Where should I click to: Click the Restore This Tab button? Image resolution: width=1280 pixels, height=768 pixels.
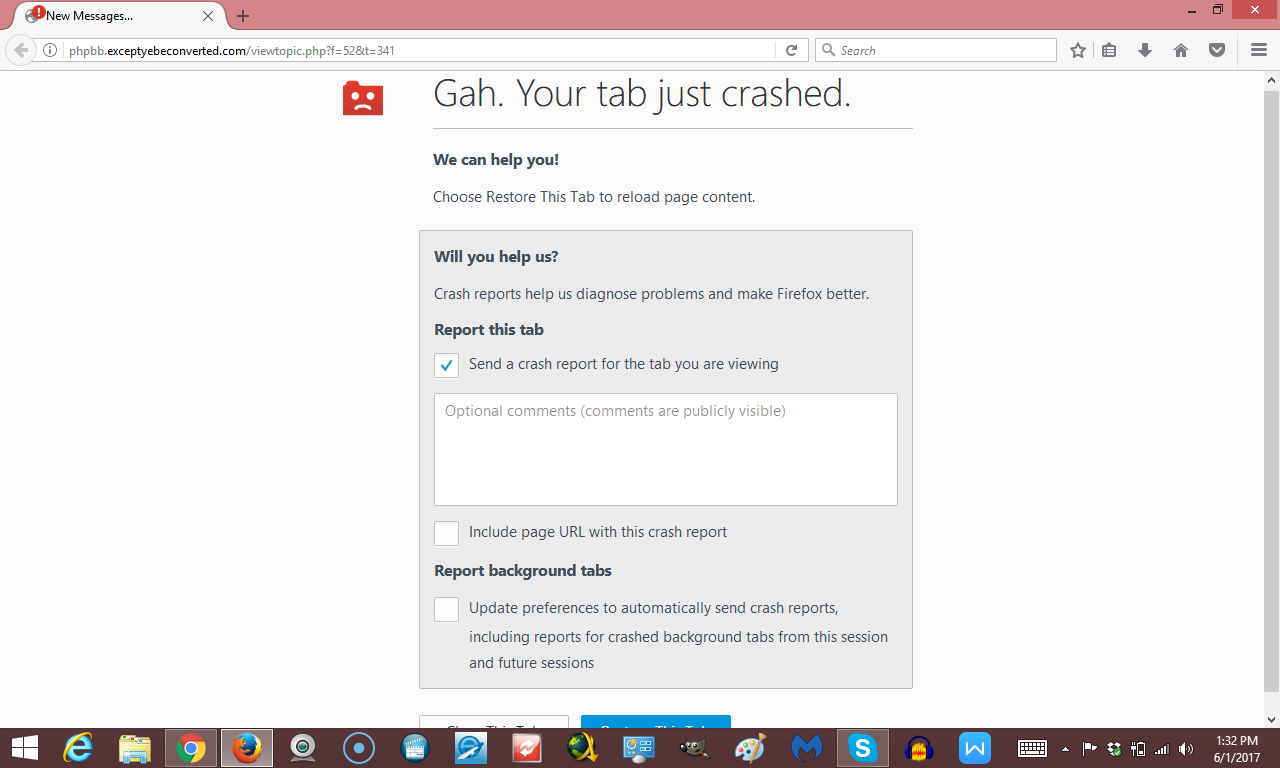pyautogui.click(x=655, y=723)
